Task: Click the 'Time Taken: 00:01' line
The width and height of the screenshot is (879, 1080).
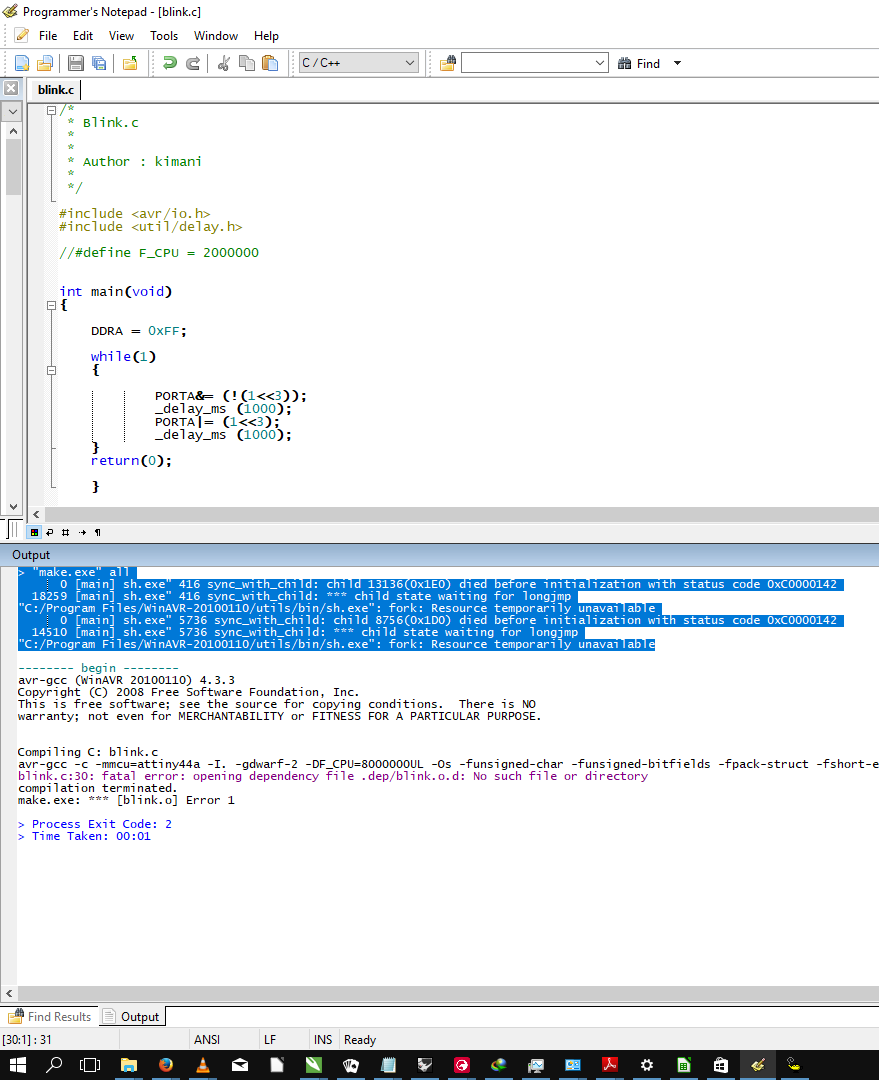Action: click(x=84, y=836)
